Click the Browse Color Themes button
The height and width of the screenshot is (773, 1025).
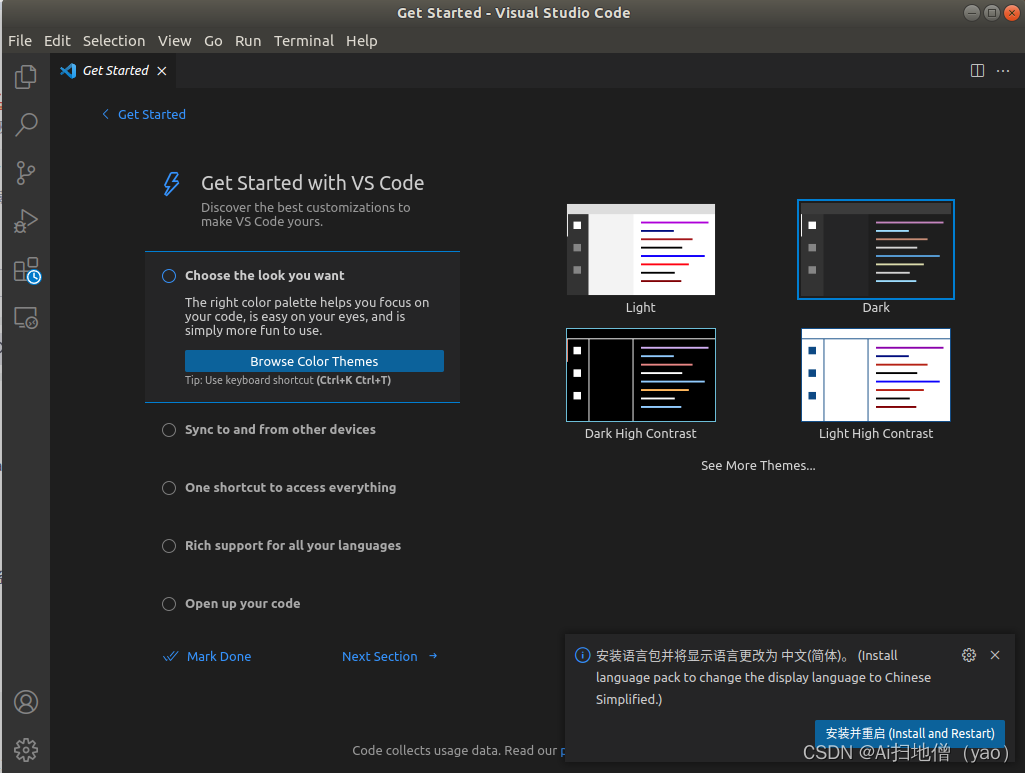pos(314,361)
